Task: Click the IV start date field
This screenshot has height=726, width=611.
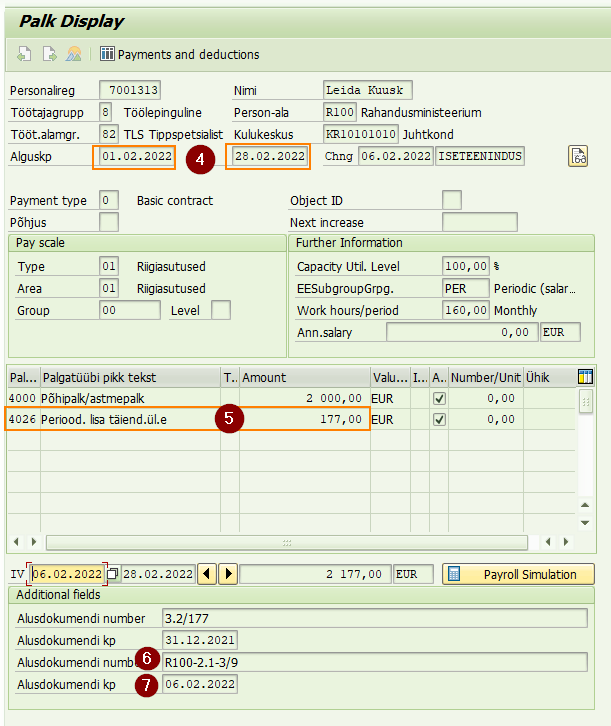Action: point(67,574)
